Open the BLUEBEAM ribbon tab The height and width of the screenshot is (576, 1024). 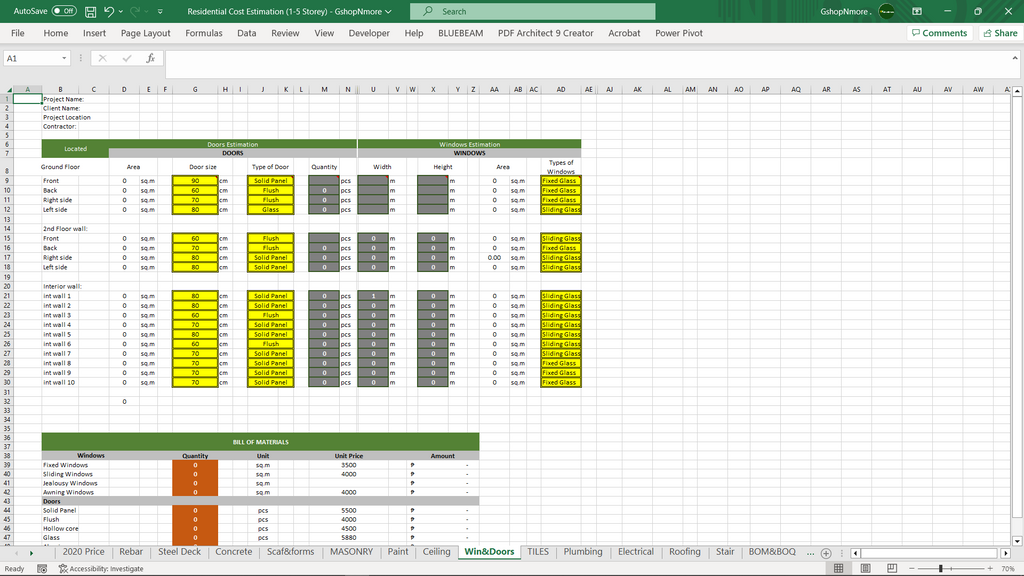460,33
